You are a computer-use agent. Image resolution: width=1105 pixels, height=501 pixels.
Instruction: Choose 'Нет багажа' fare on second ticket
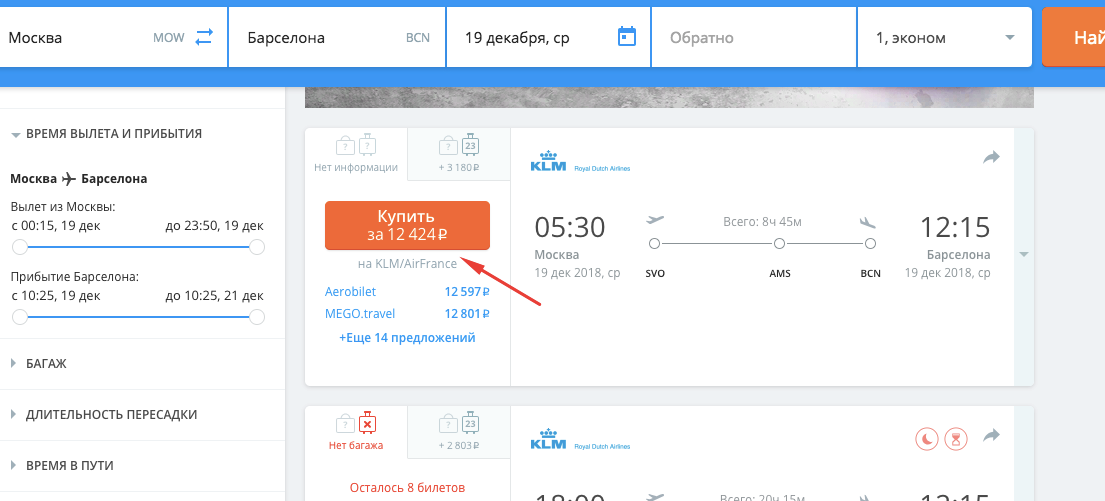356,432
